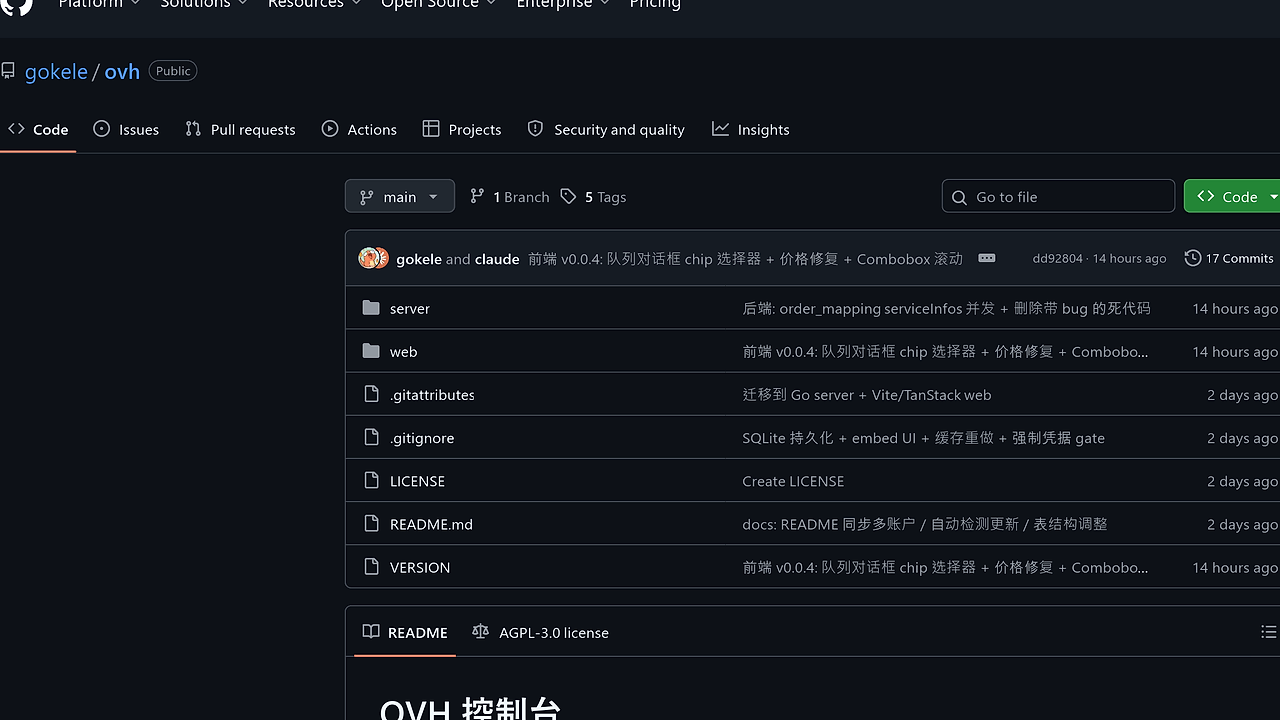Open the green Code dropdown button
This screenshot has width=1280, height=720.
(1232, 196)
